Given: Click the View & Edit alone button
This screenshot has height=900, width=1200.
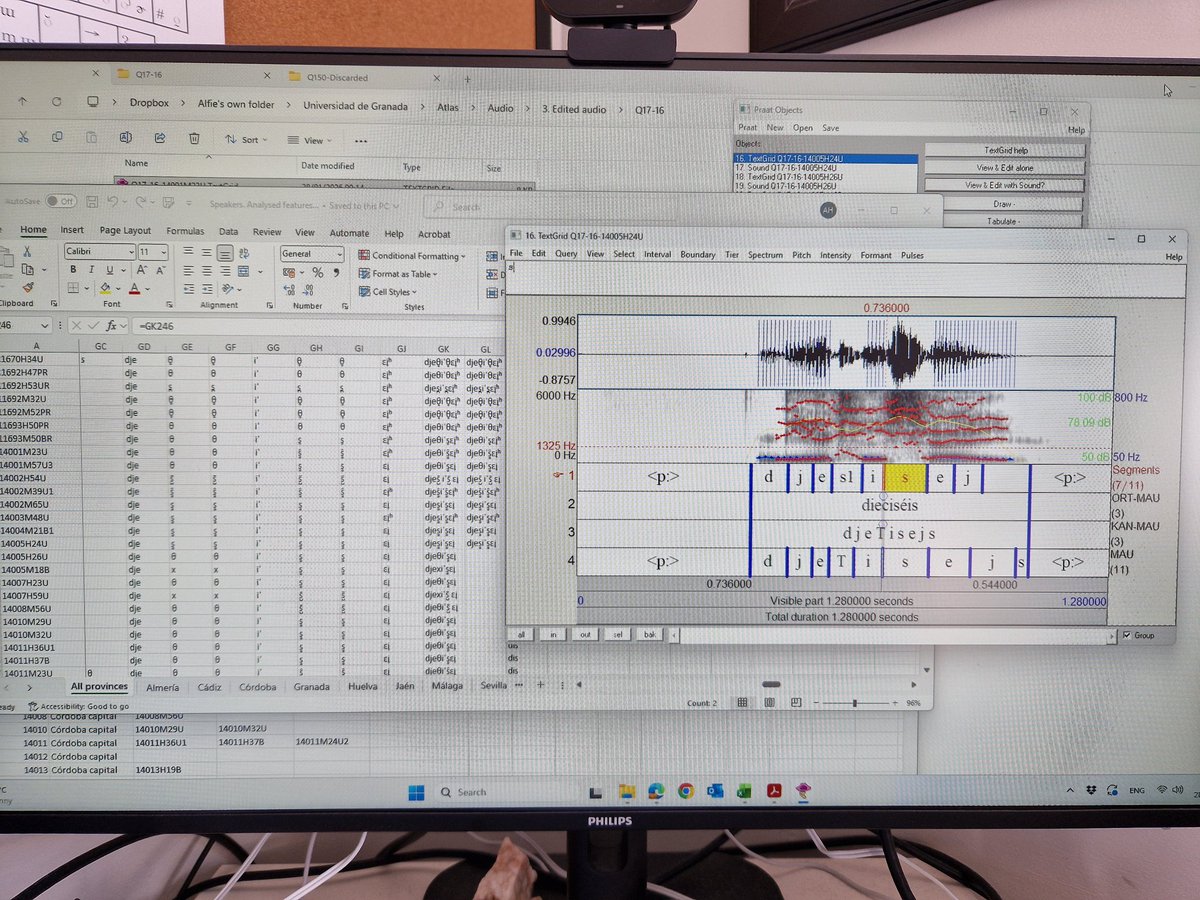Looking at the screenshot, I should coord(1005,168).
